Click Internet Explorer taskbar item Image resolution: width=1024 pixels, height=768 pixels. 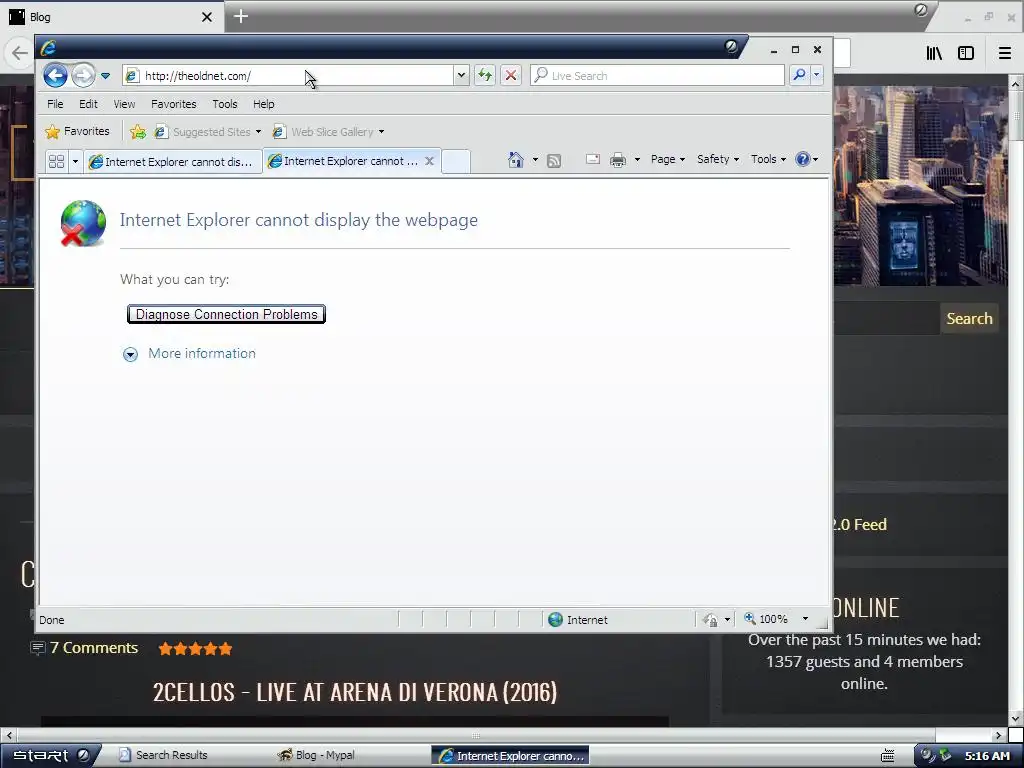(x=510, y=756)
